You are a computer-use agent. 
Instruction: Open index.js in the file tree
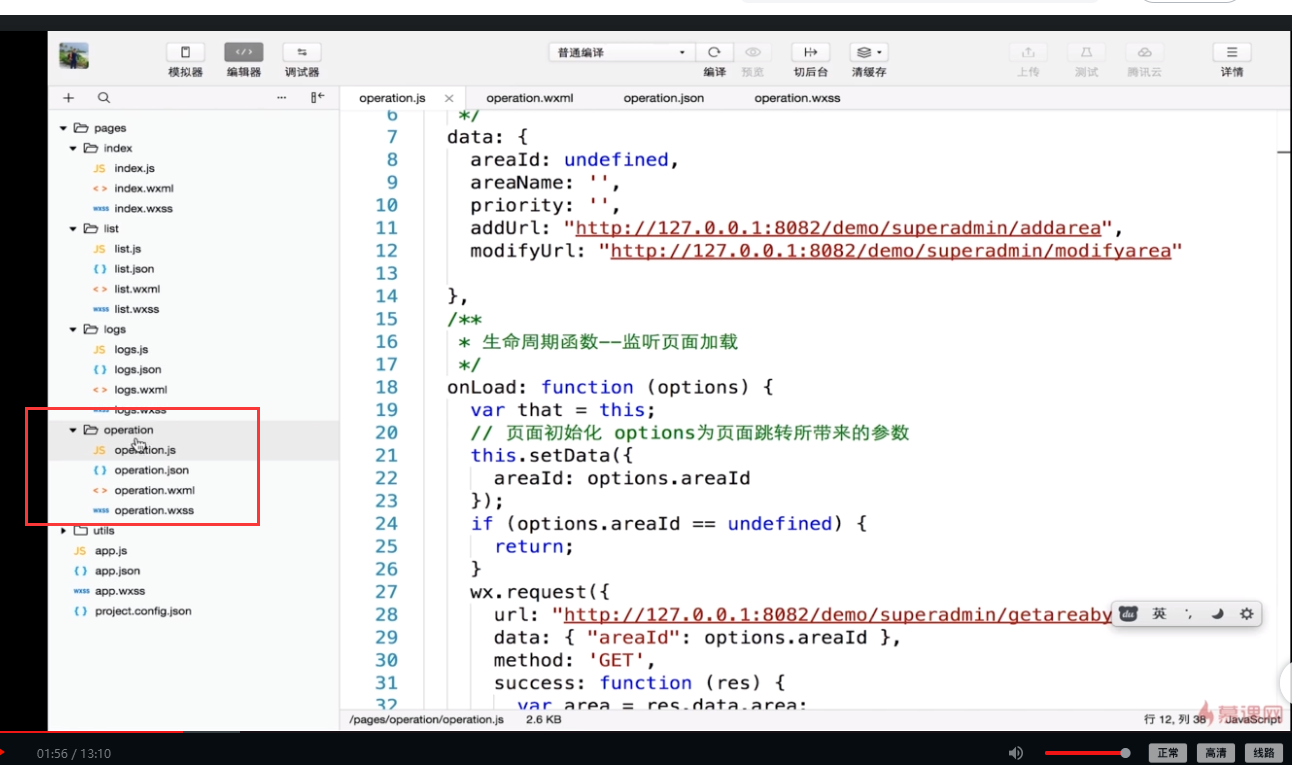tap(134, 169)
